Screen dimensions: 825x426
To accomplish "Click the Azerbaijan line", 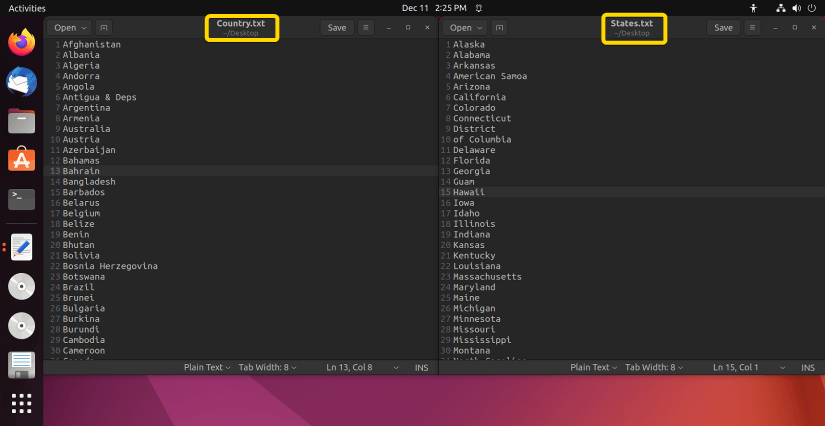I will [x=89, y=150].
